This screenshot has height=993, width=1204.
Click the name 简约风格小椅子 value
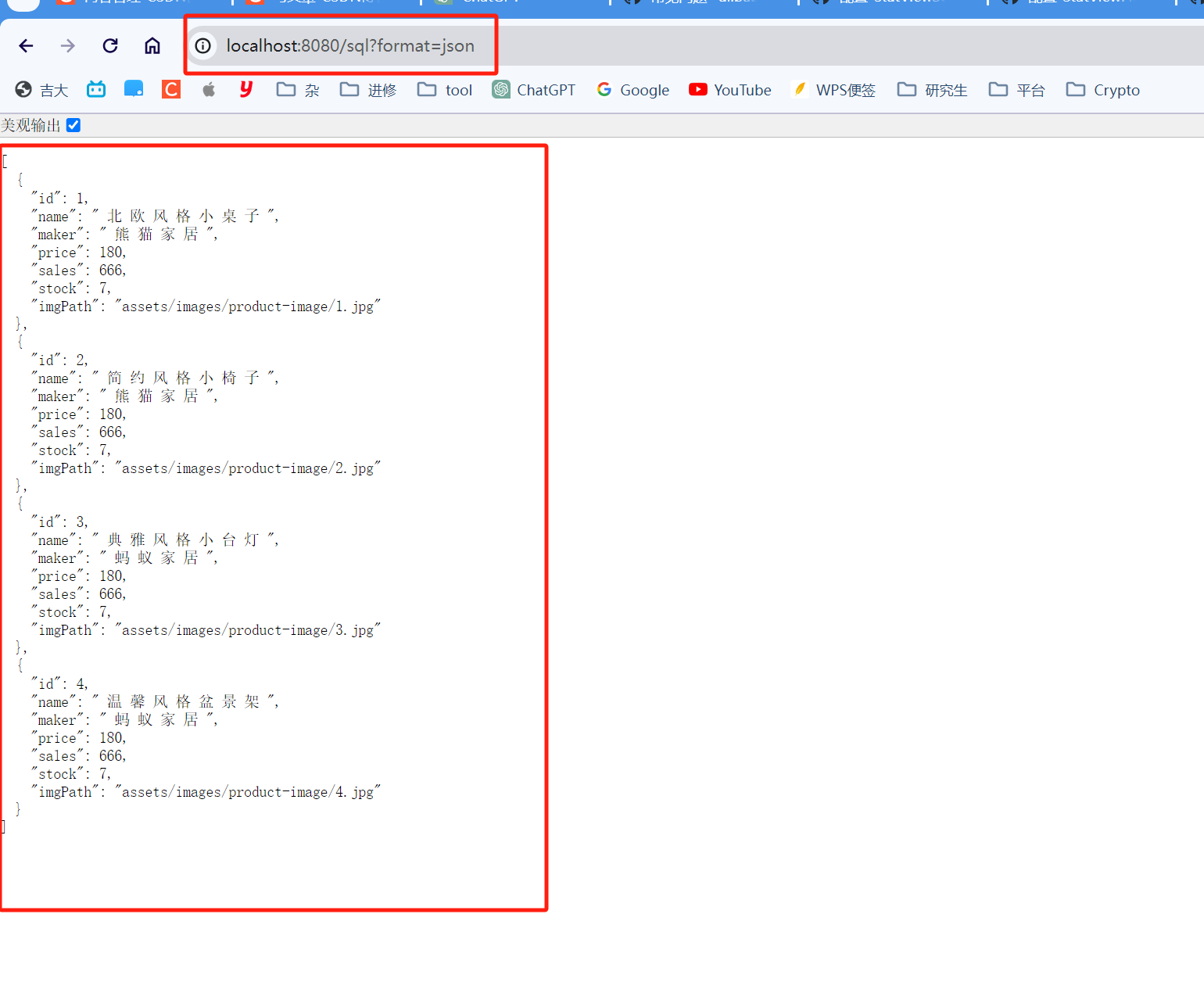pos(186,378)
